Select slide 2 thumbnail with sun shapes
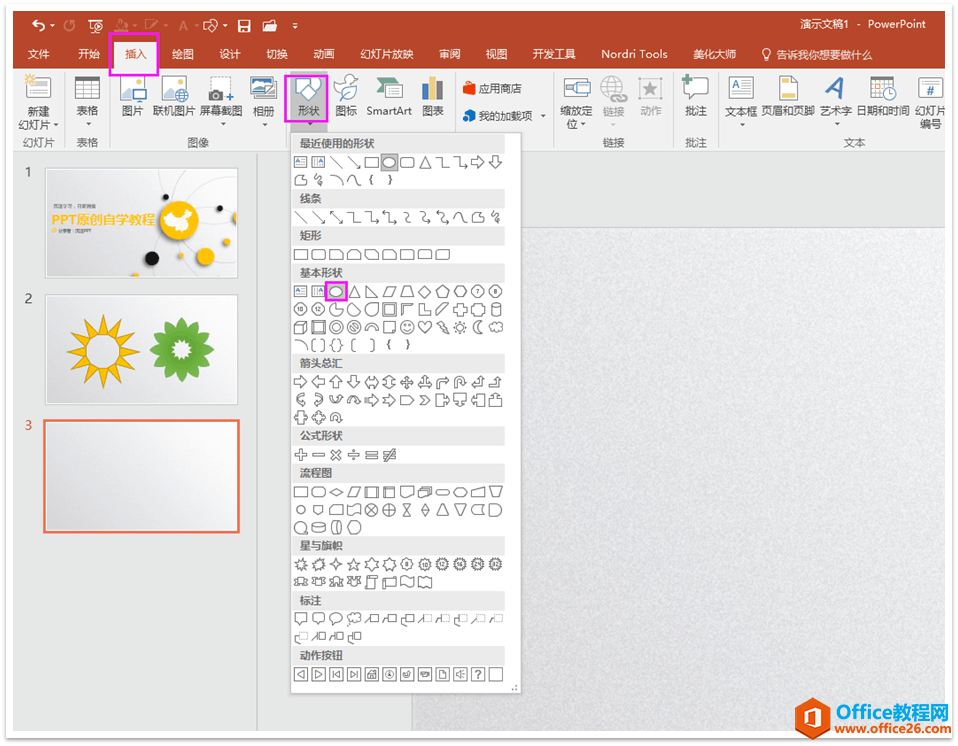The height and width of the screenshot is (746, 958). pyautogui.click(x=142, y=349)
